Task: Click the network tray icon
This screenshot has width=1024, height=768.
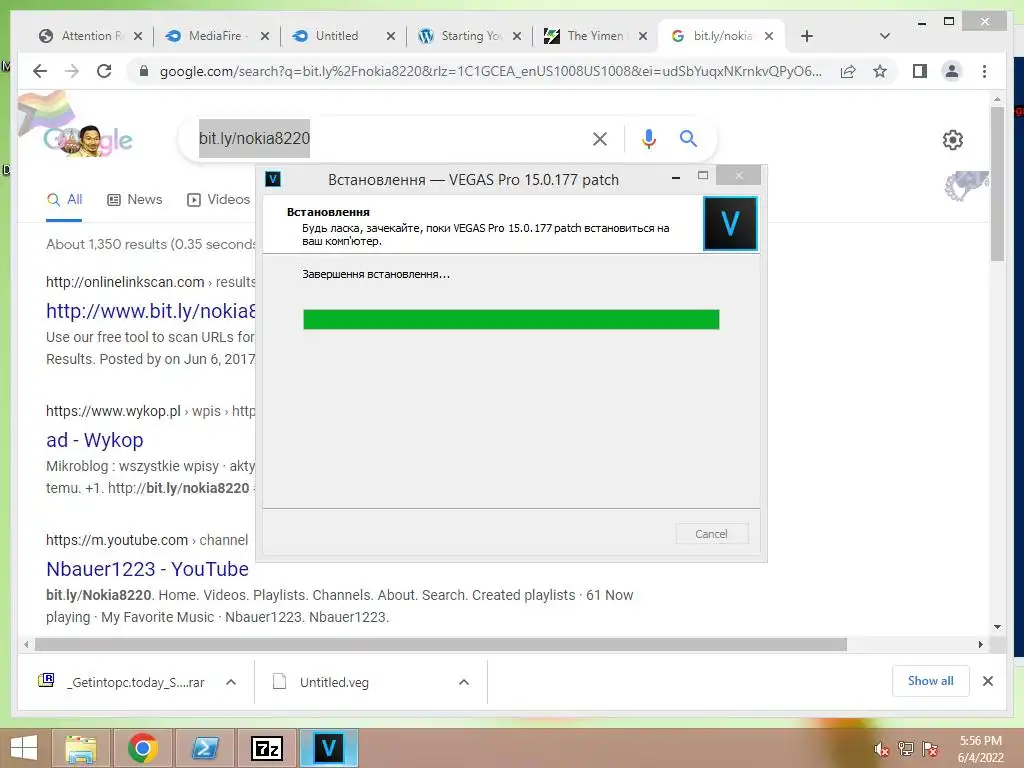Action: 905,749
